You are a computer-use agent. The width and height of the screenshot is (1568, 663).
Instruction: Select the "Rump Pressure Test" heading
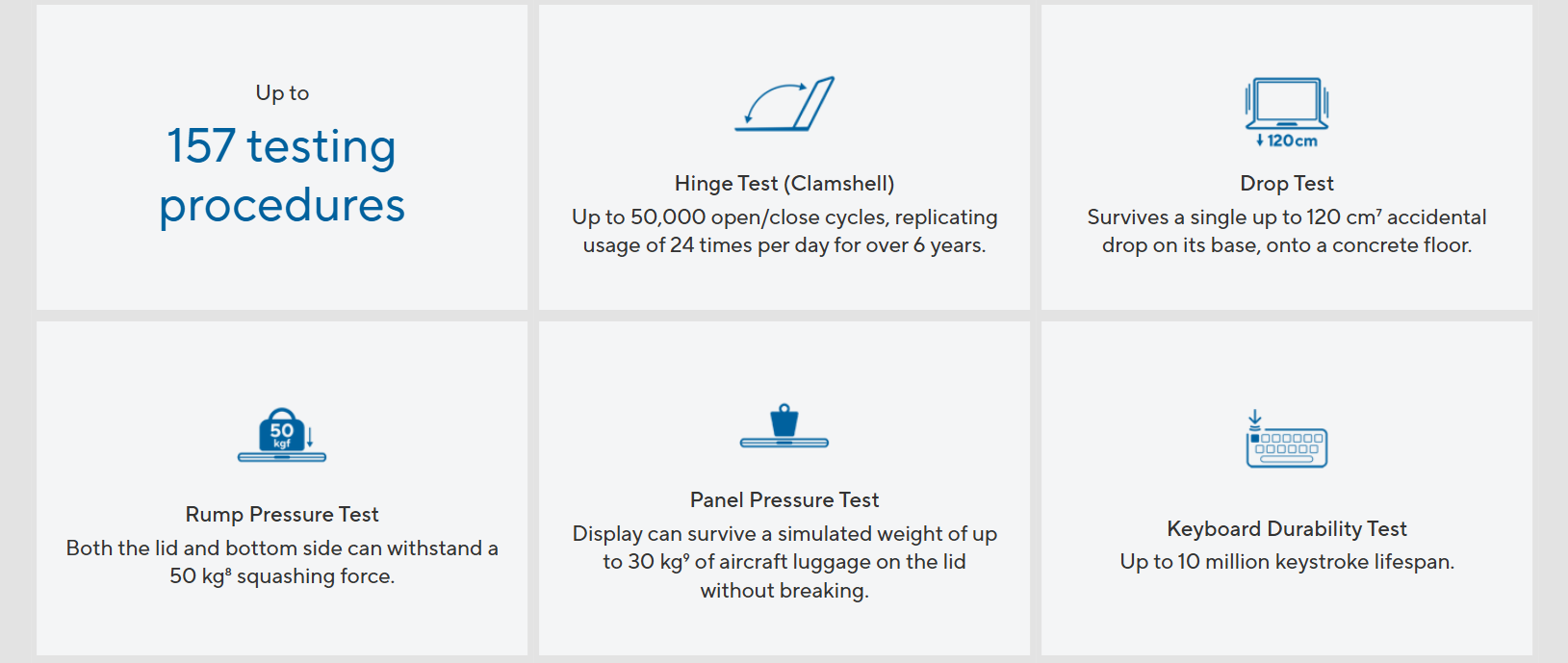pyautogui.click(x=282, y=515)
